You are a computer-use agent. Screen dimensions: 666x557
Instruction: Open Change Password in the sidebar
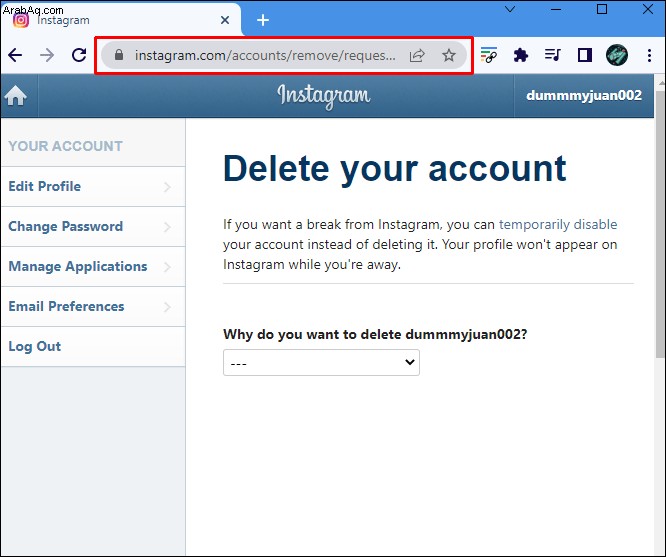click(x=93, y=226)
